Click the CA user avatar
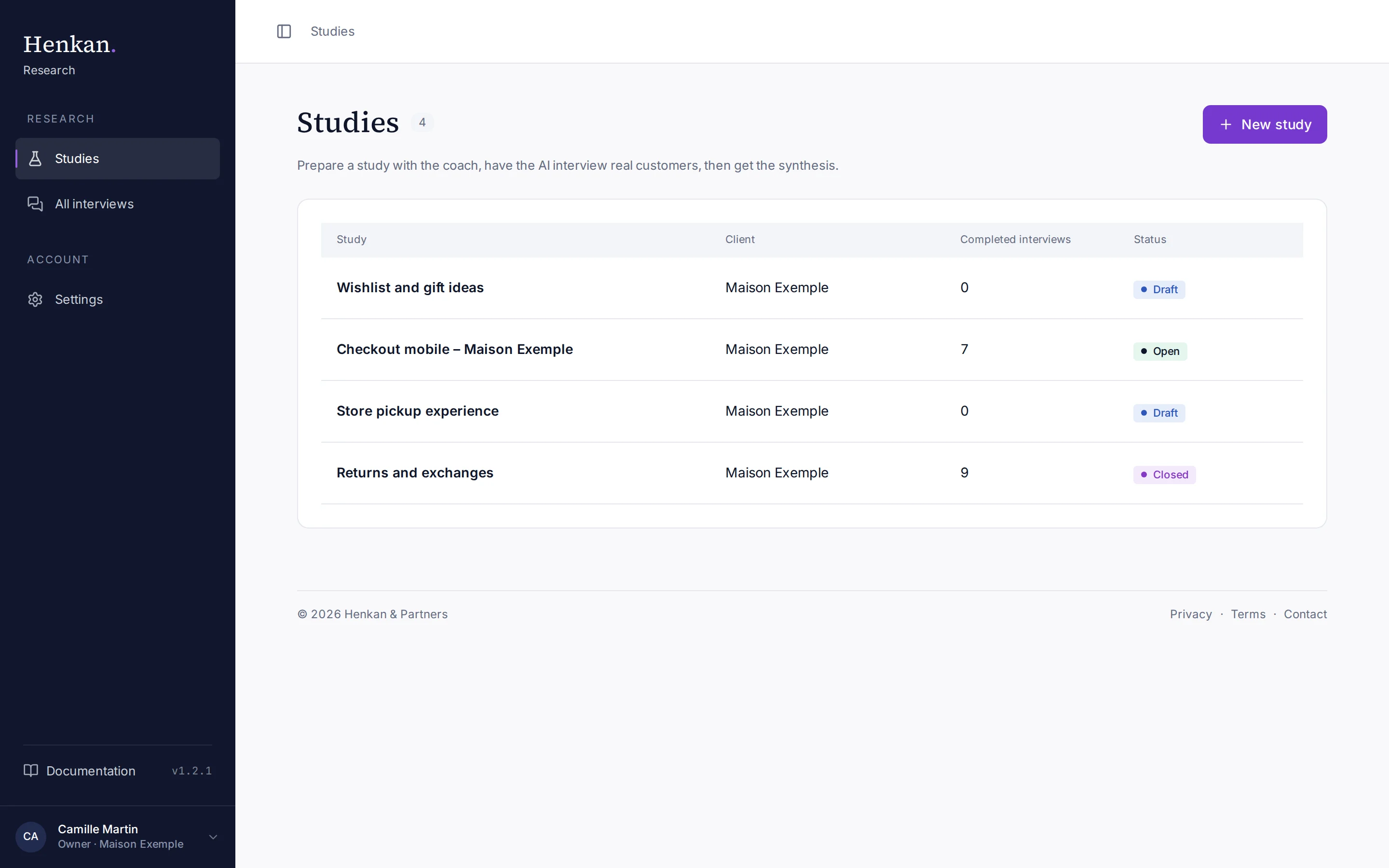The image size is (1389, 868). [31, 837]
